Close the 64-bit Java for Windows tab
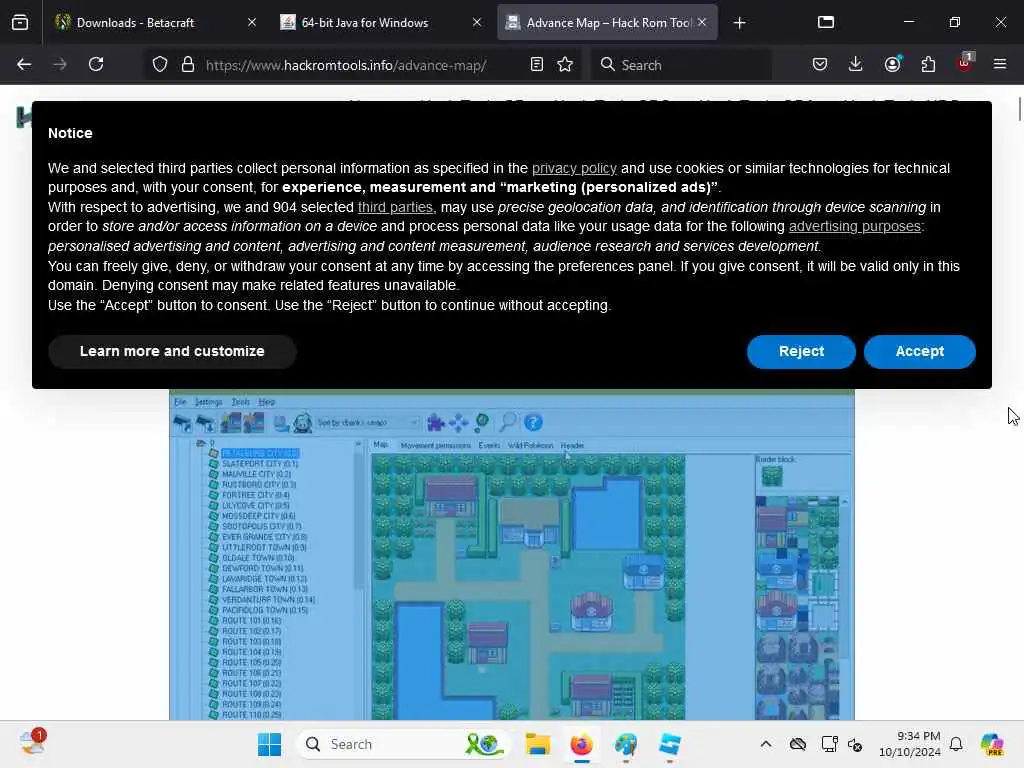 coord(477,23)
